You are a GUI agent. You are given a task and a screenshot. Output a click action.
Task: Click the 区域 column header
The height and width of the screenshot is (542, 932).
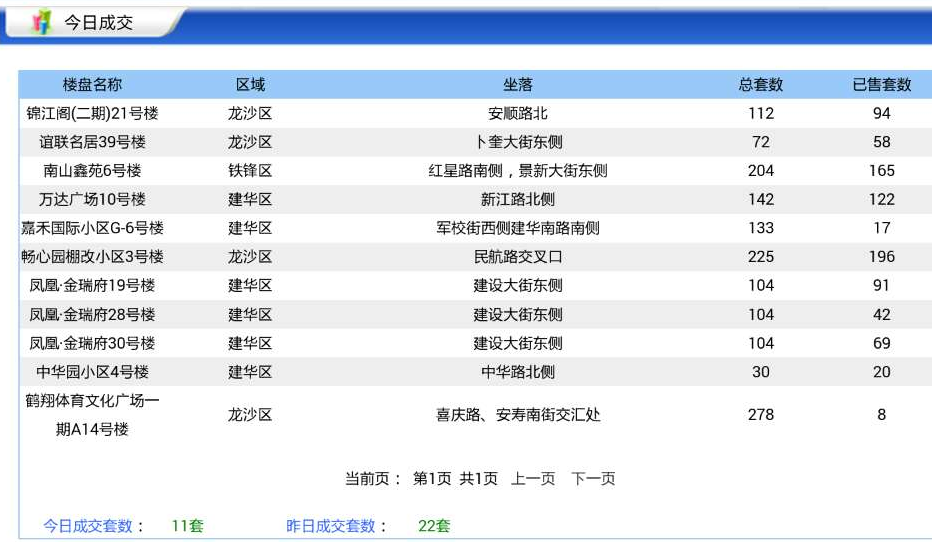[x=250, y=84]
